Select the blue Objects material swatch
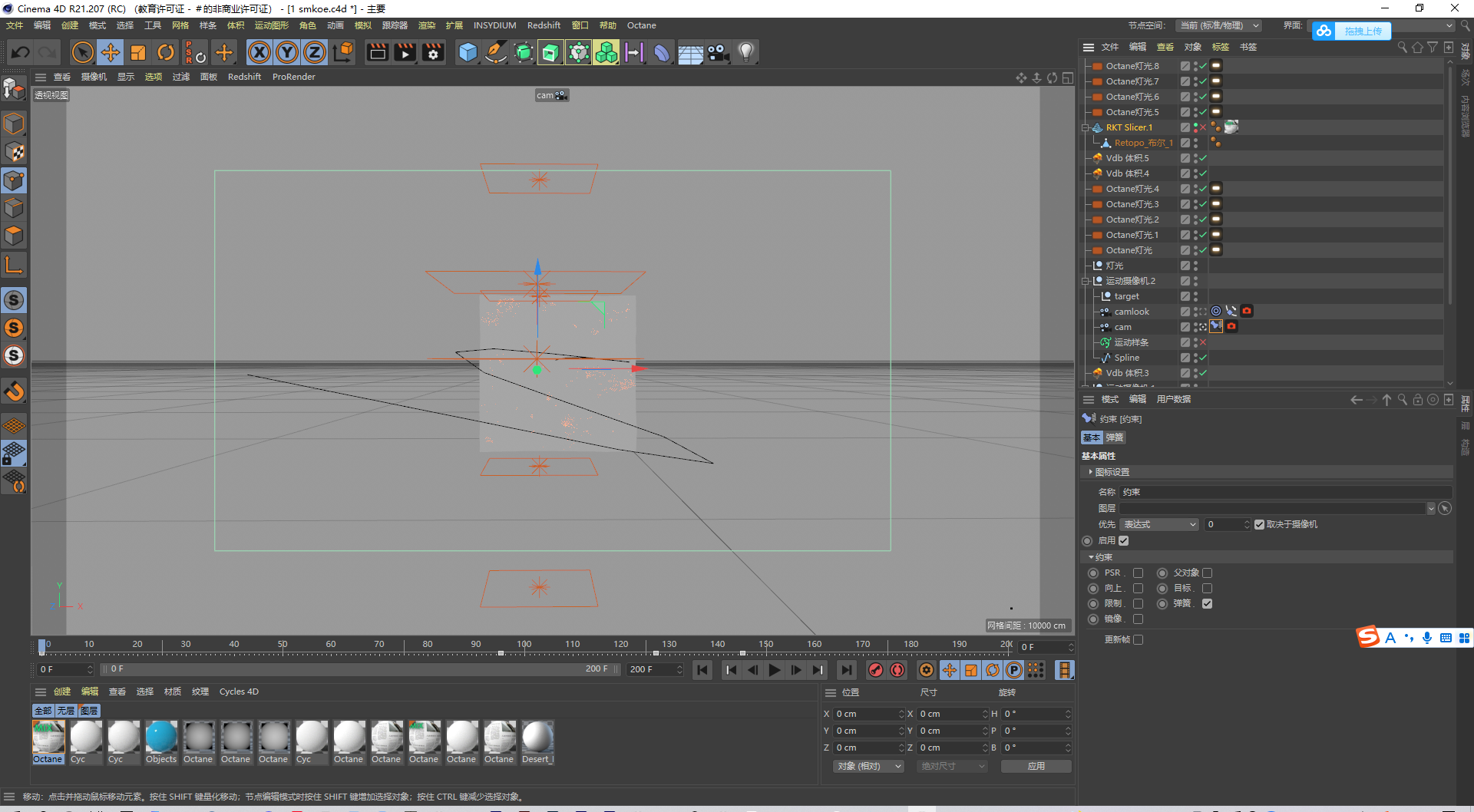 pyautogui.click(x=161, y=742)
